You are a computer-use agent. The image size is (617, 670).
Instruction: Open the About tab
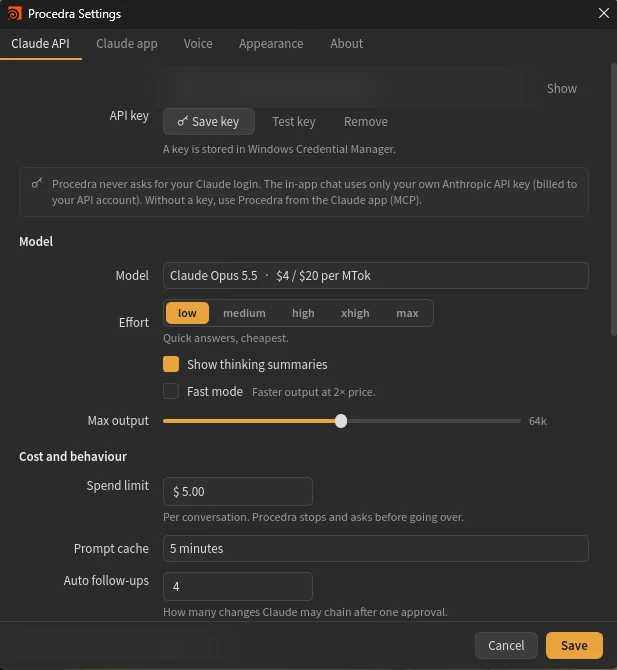[x=347, y=44]
